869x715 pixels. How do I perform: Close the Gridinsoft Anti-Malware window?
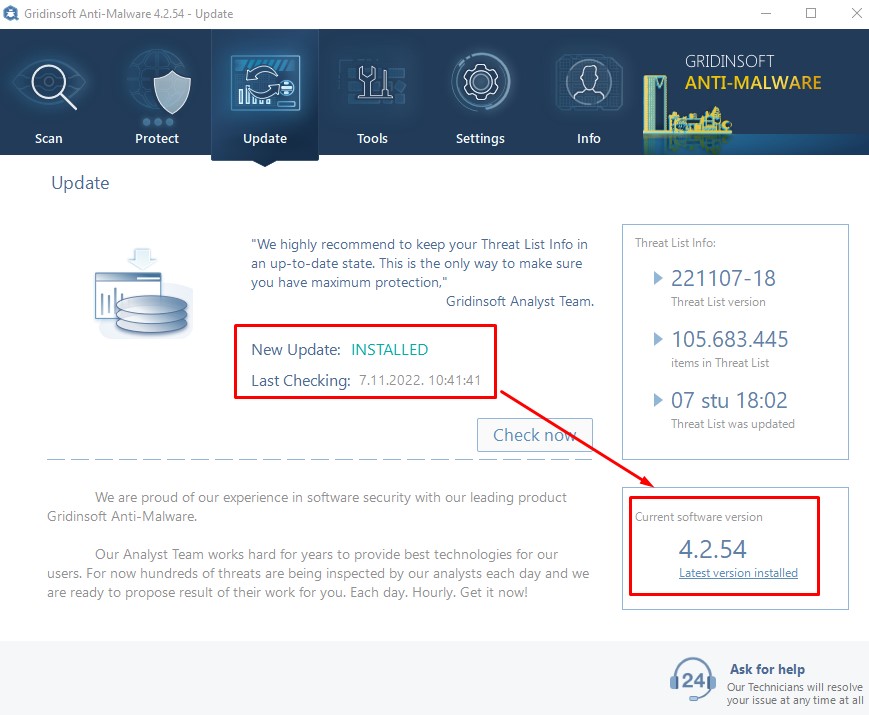point(856,13)
